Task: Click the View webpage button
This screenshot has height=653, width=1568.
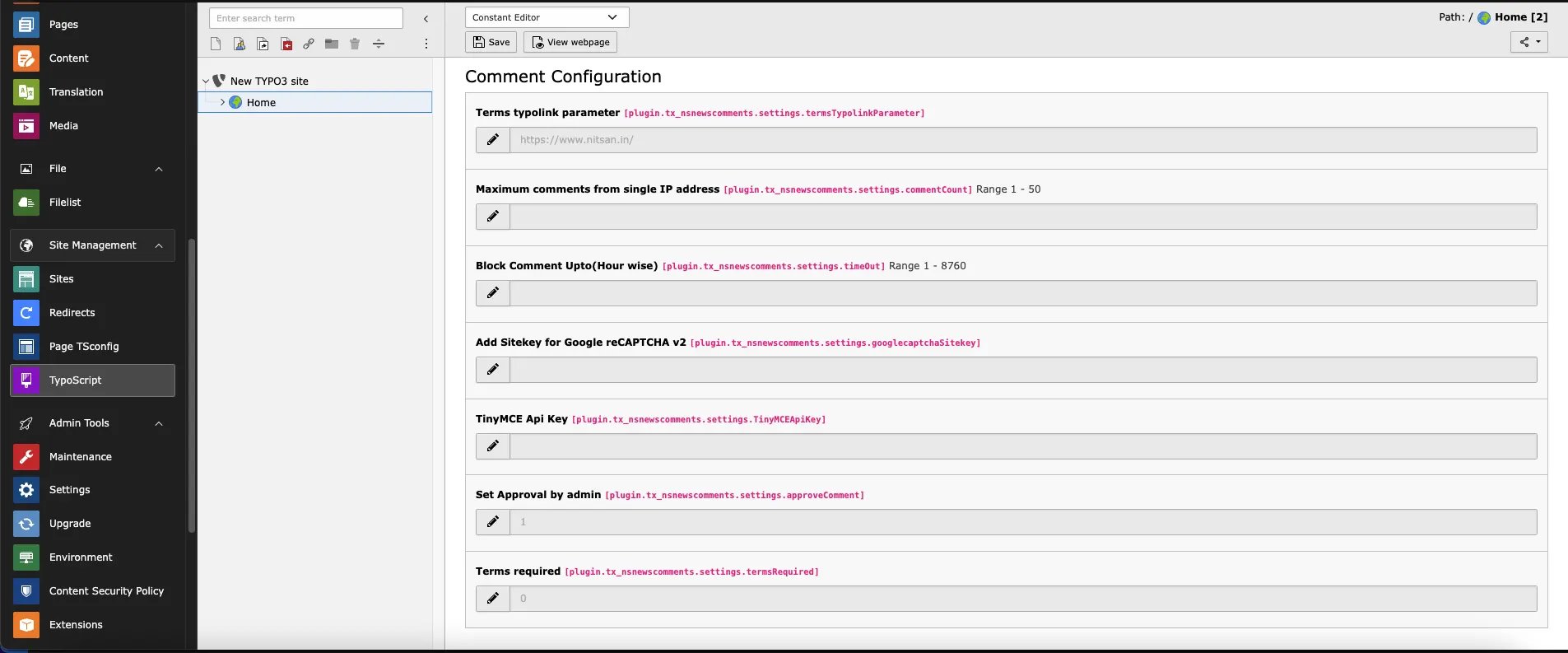Action: [x=570, y=42]
